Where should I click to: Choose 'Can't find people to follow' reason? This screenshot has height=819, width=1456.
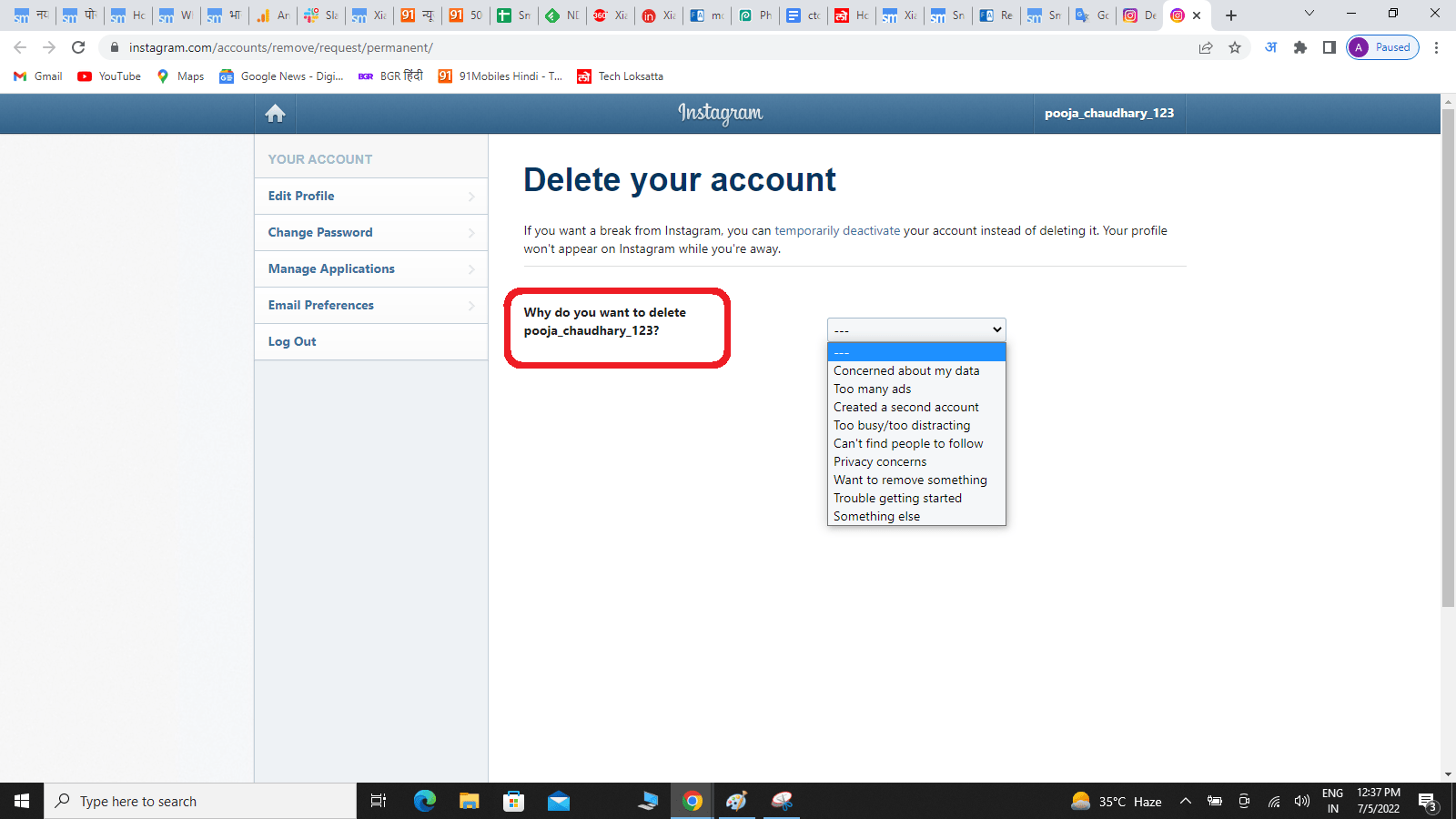pos(916,443)
